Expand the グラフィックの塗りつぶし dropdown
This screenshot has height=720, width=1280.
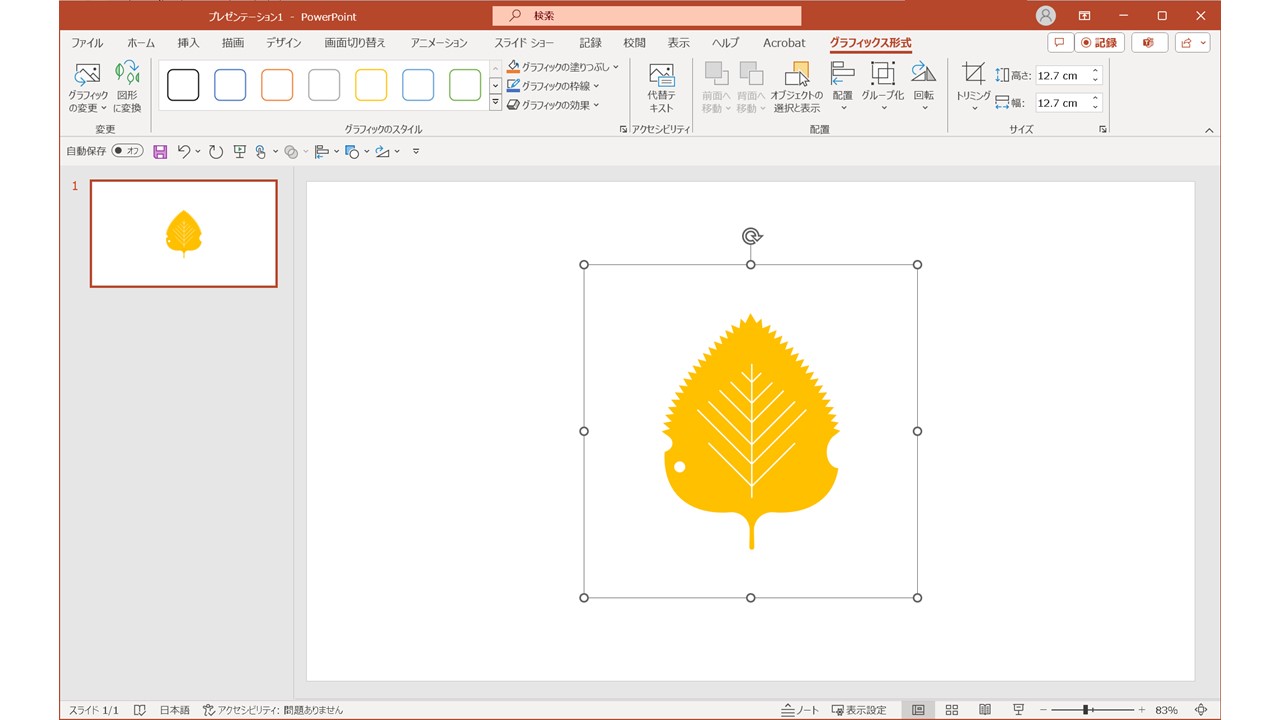click(x=616, y=67)
